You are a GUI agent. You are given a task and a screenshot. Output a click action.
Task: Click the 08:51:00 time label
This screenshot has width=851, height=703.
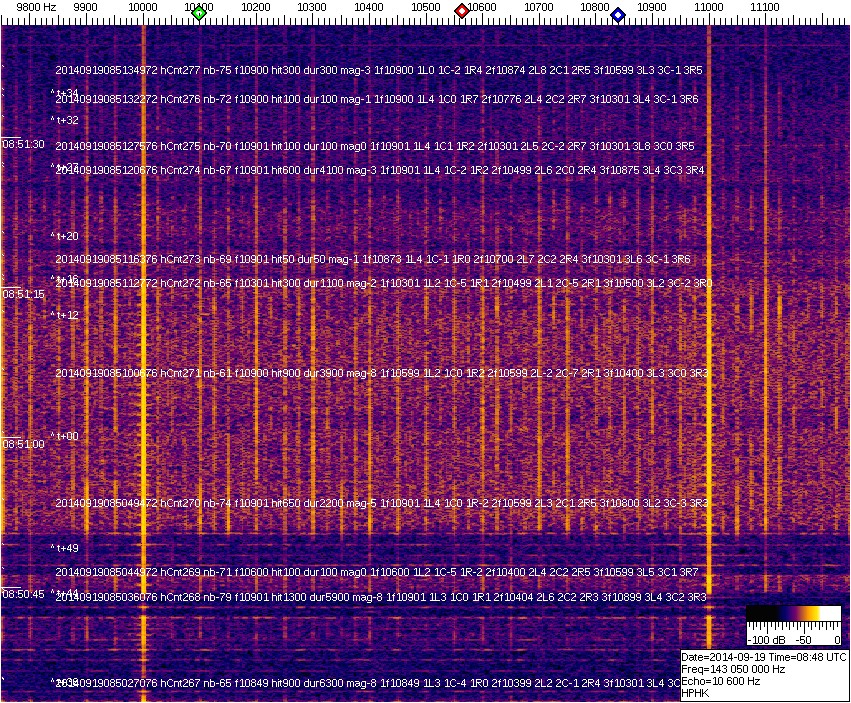[24, 444]
